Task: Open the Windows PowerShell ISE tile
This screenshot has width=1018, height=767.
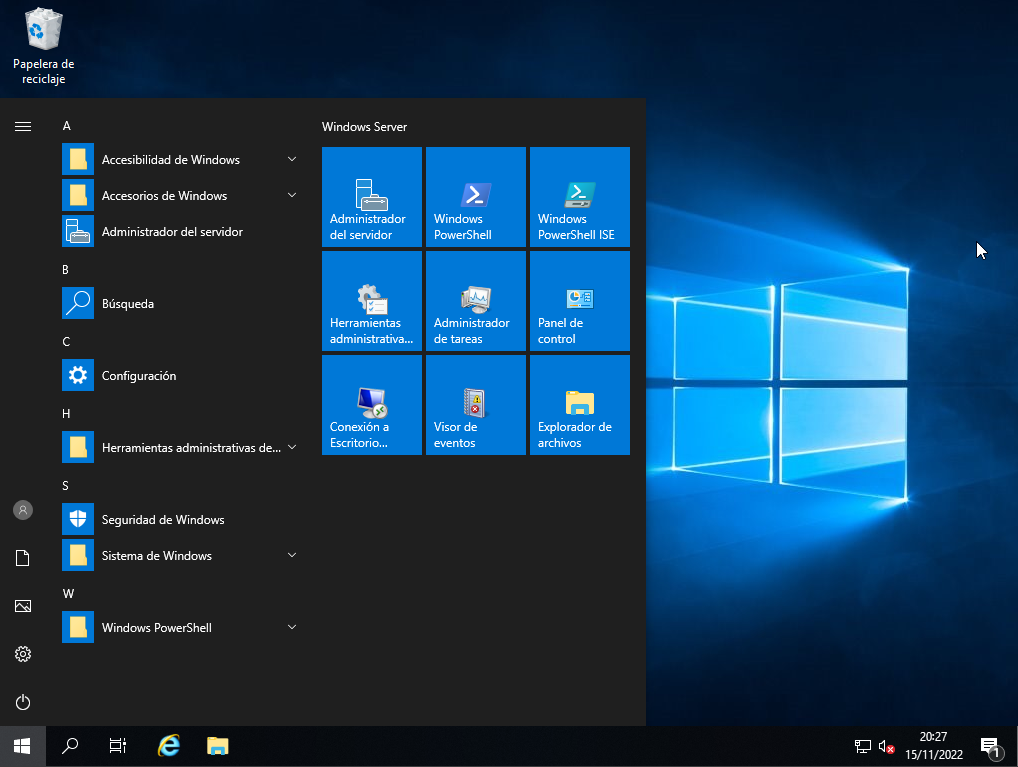Action: click(x=579, y=197)
